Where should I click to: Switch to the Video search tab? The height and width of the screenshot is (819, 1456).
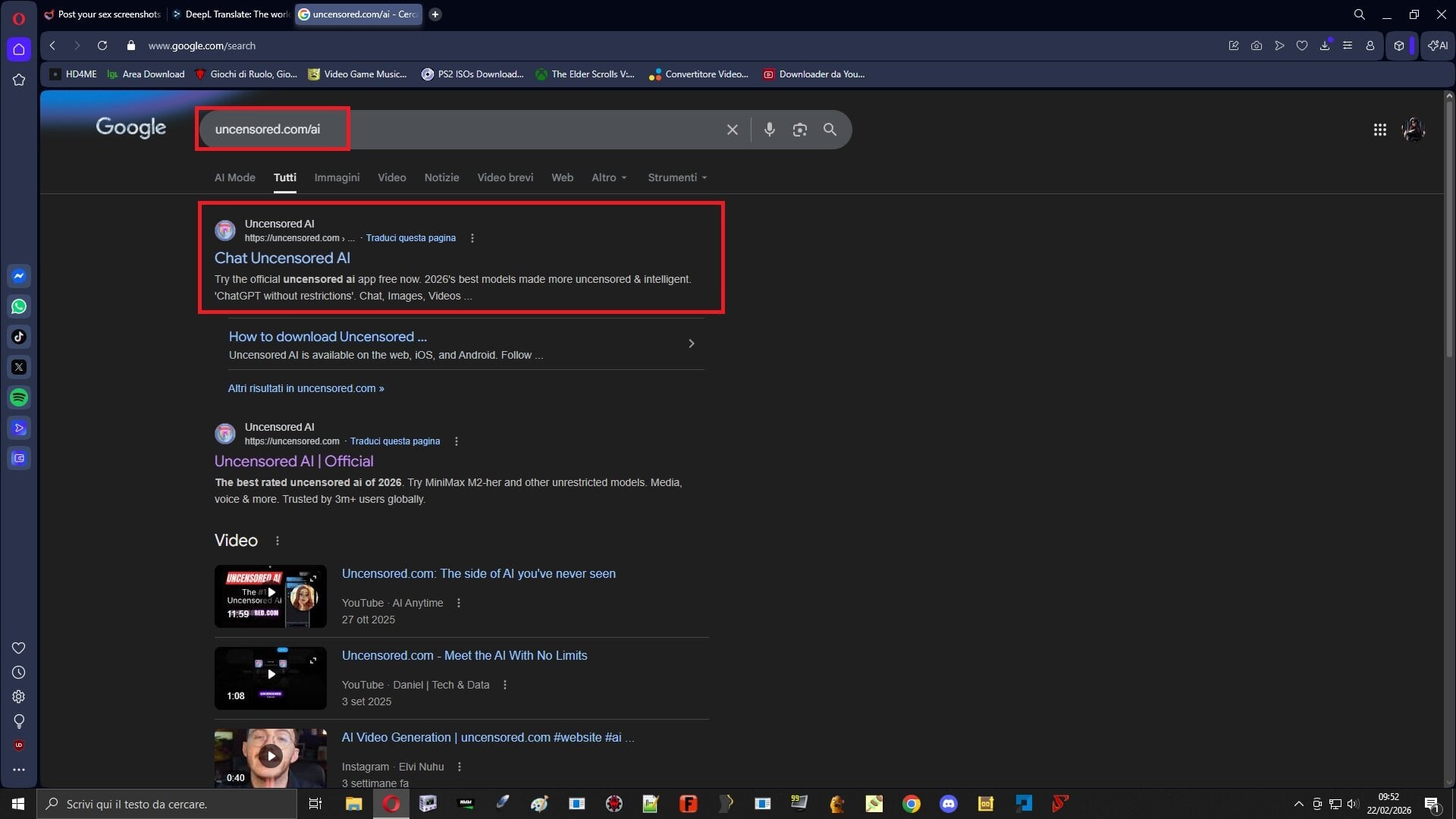click(x=392, y=177)
